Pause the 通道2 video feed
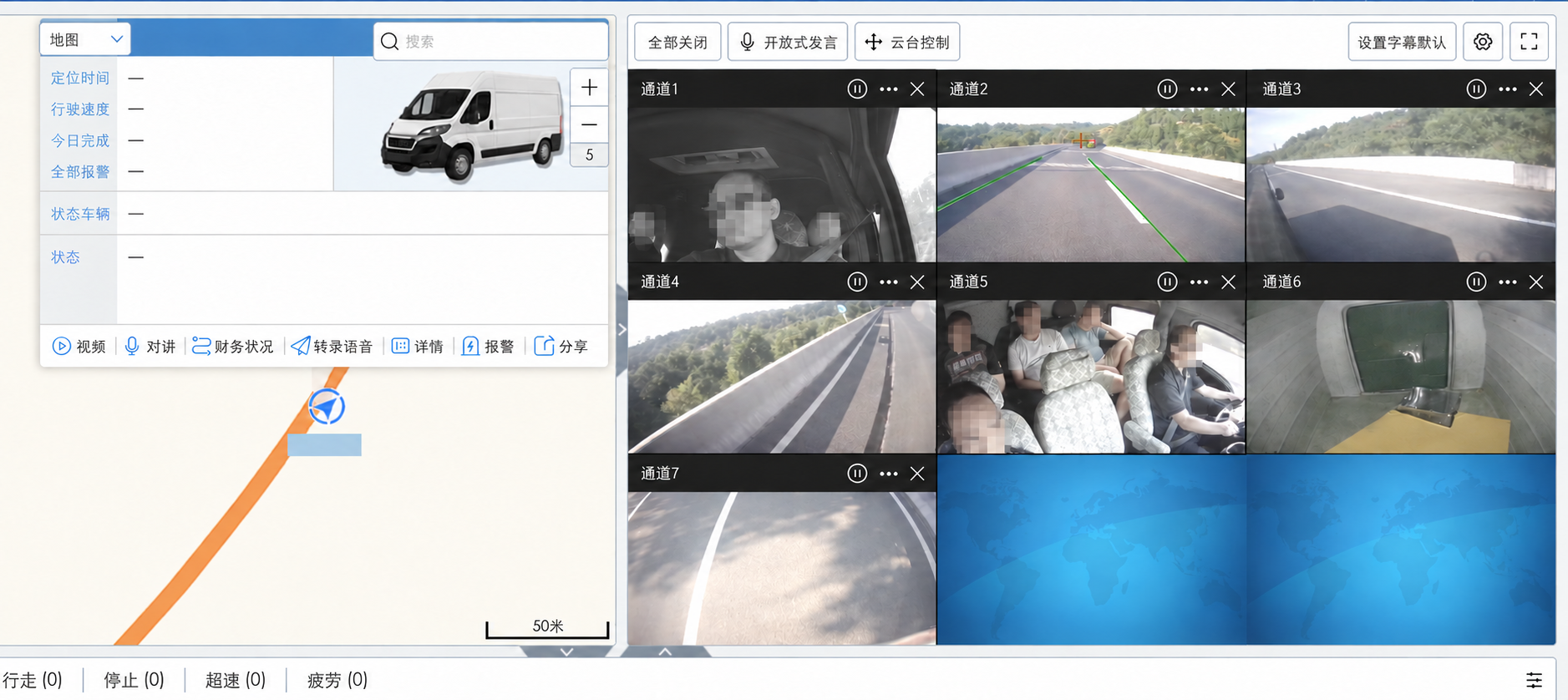Screen dimensions: 1568x700 pos(1167,89)
